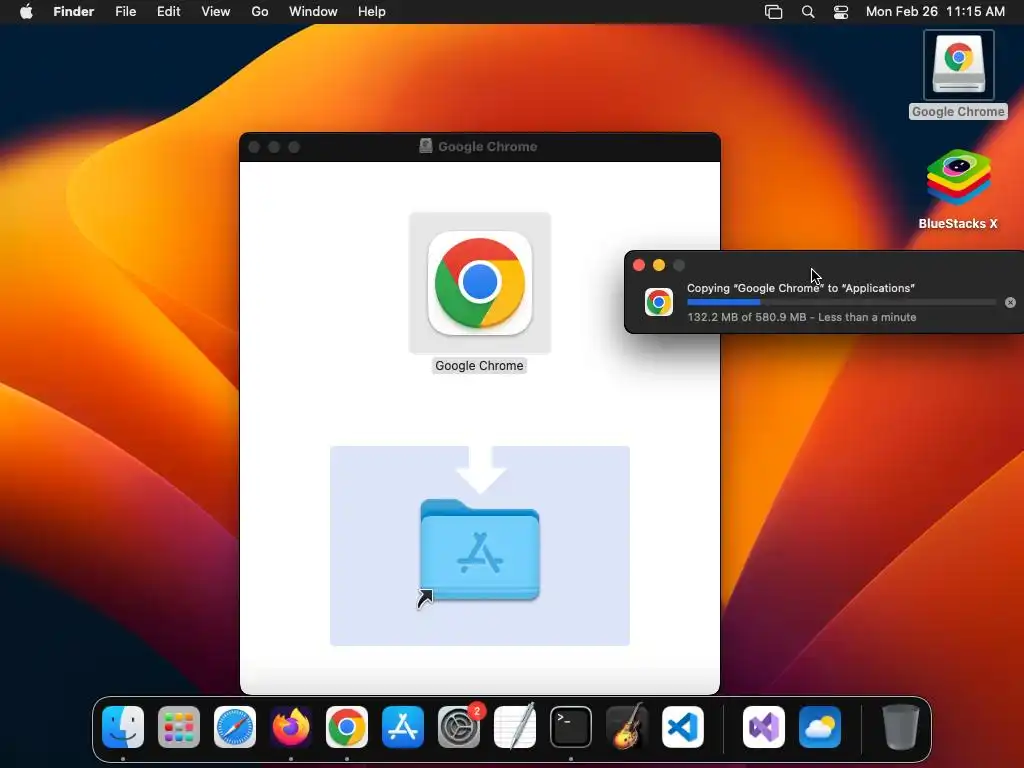Open the Trash in the Dock

coord(901,727)
